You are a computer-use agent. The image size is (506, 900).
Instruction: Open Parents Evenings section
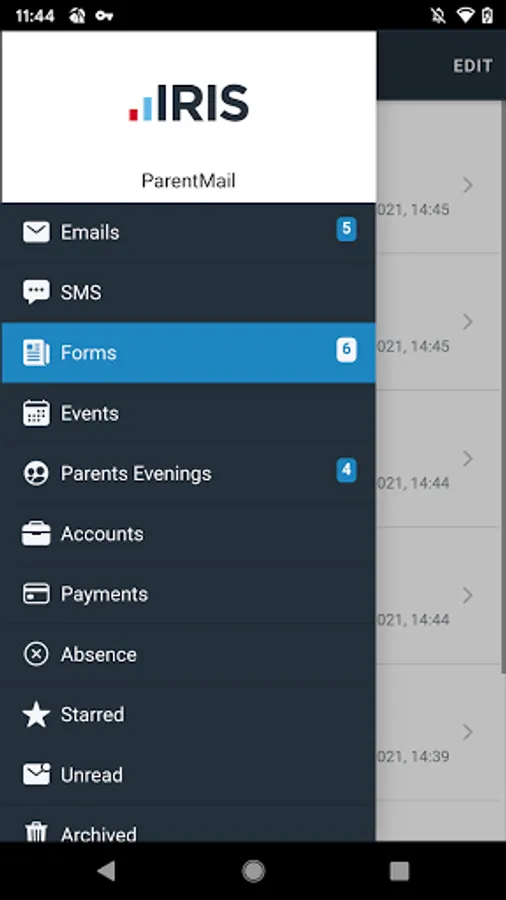189,474
